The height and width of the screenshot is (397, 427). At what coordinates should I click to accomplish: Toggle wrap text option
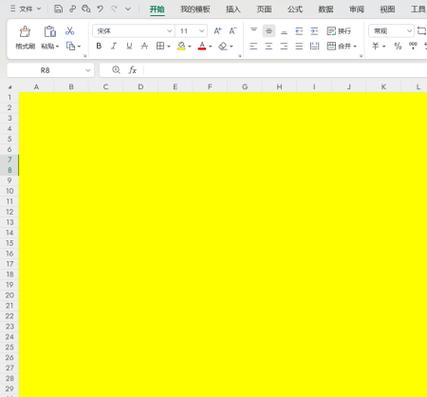click(339, 31)
